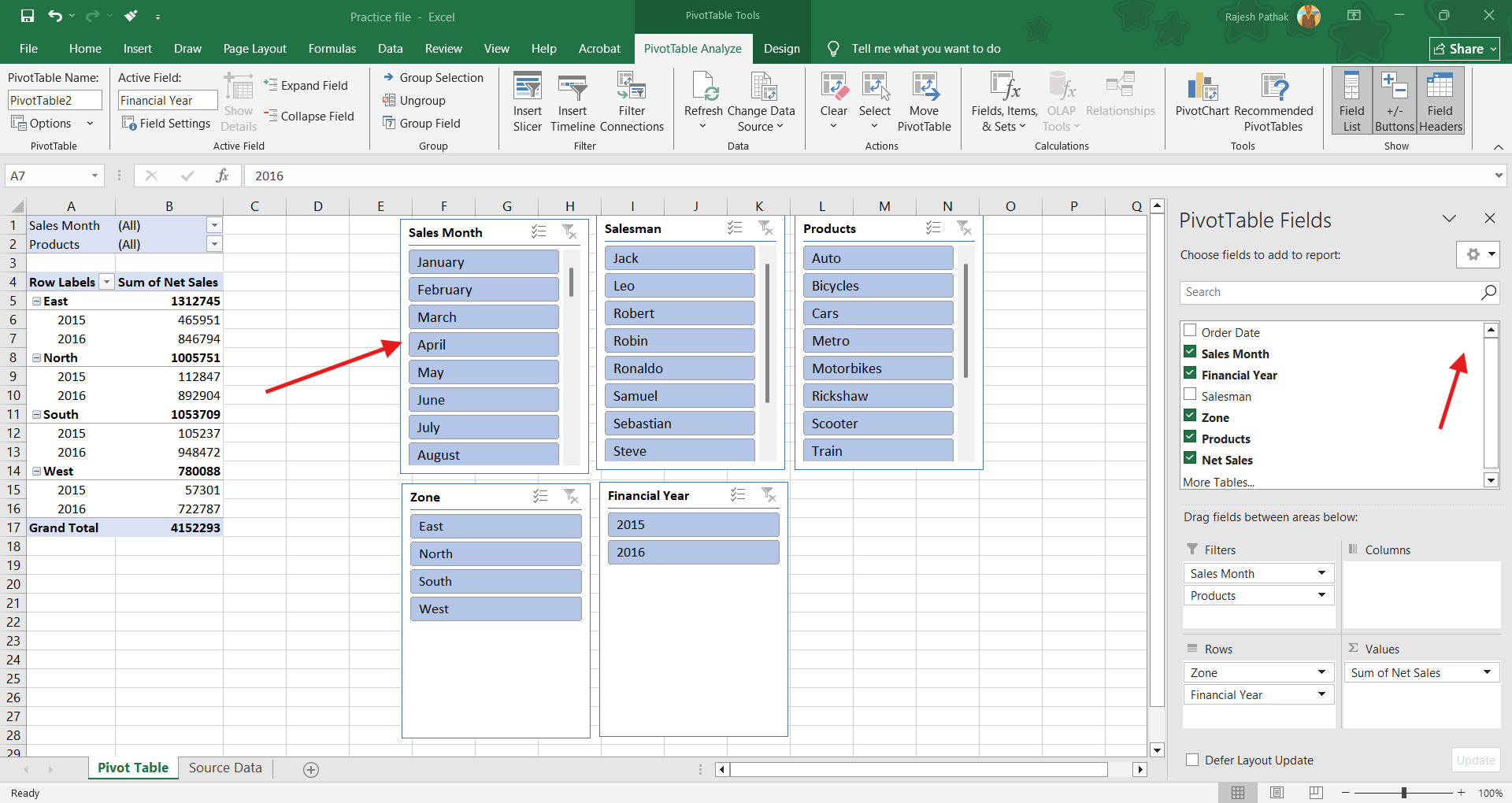Check the Order Date field checkbox
The image size is (1512, 803).
pyautogui.click(x=1190, y=331)
